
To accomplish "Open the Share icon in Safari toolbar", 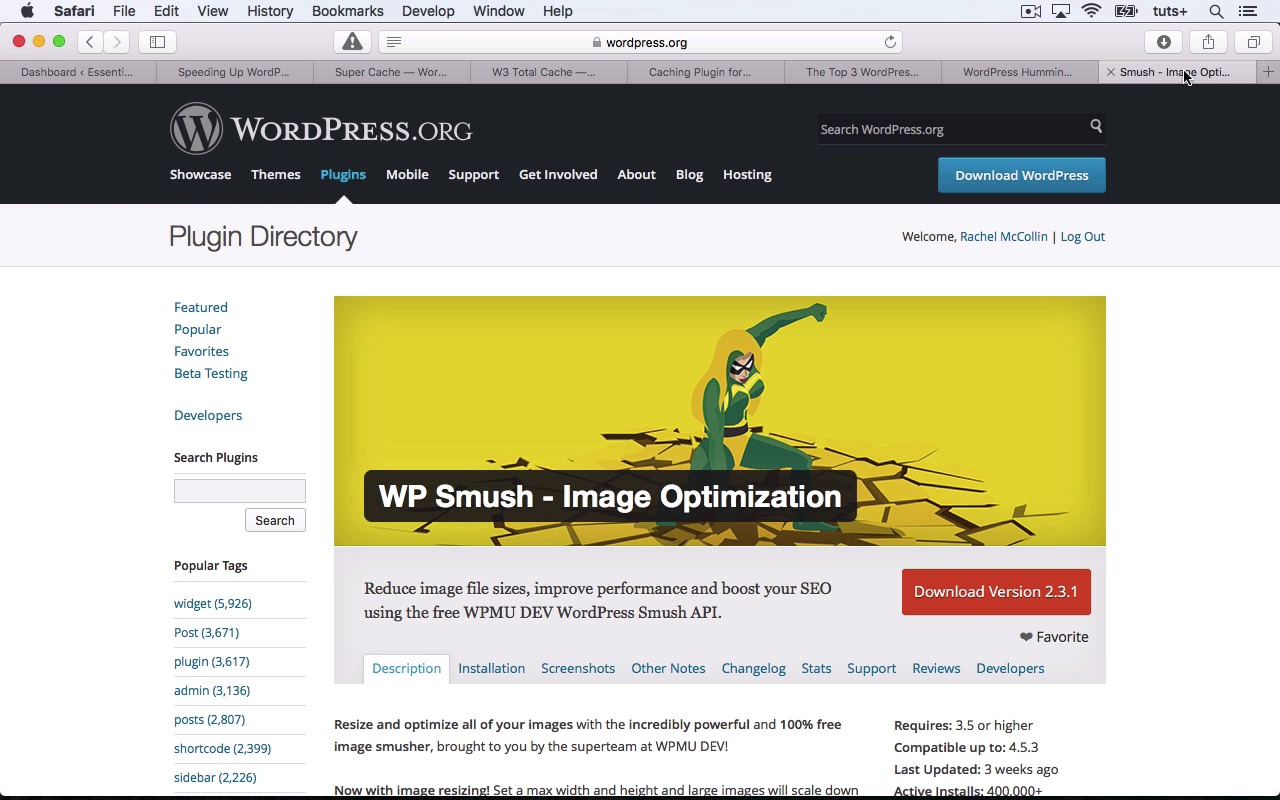I will (1208, 42).
